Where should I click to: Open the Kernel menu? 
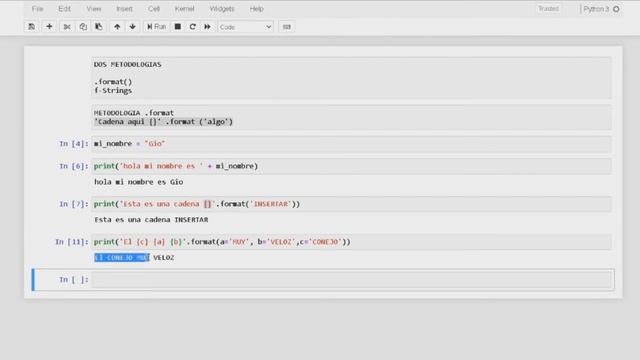(184, 9)
